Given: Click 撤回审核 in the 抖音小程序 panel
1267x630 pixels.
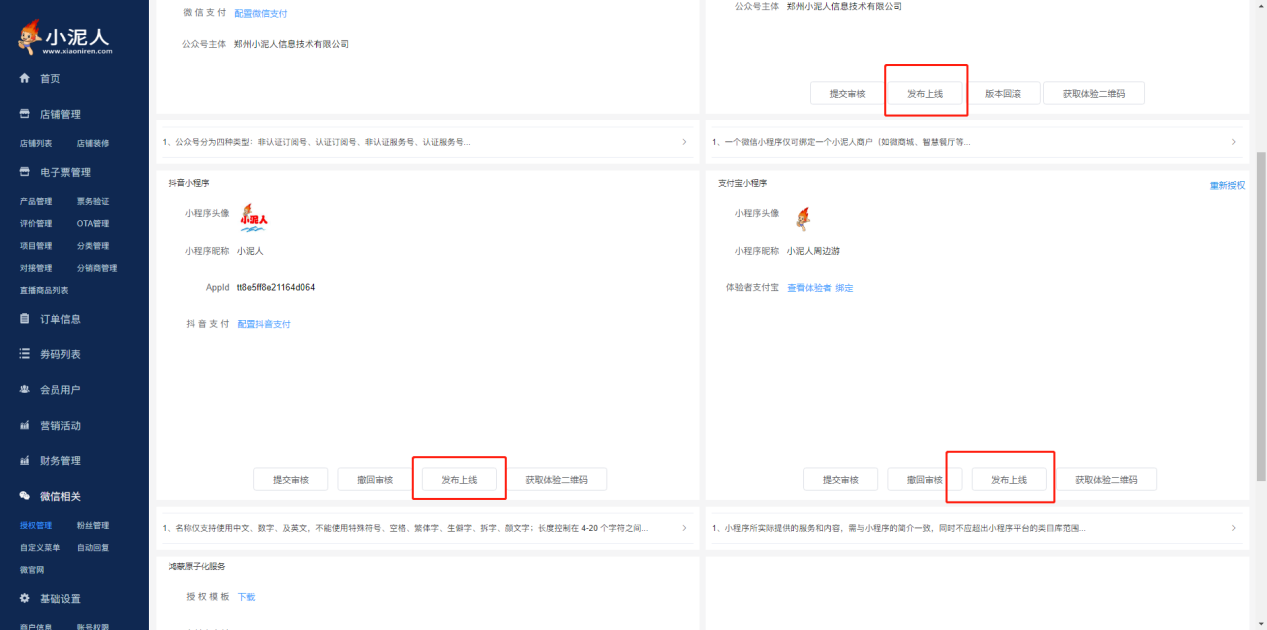Looking at the screenshot, I should 375,480.
